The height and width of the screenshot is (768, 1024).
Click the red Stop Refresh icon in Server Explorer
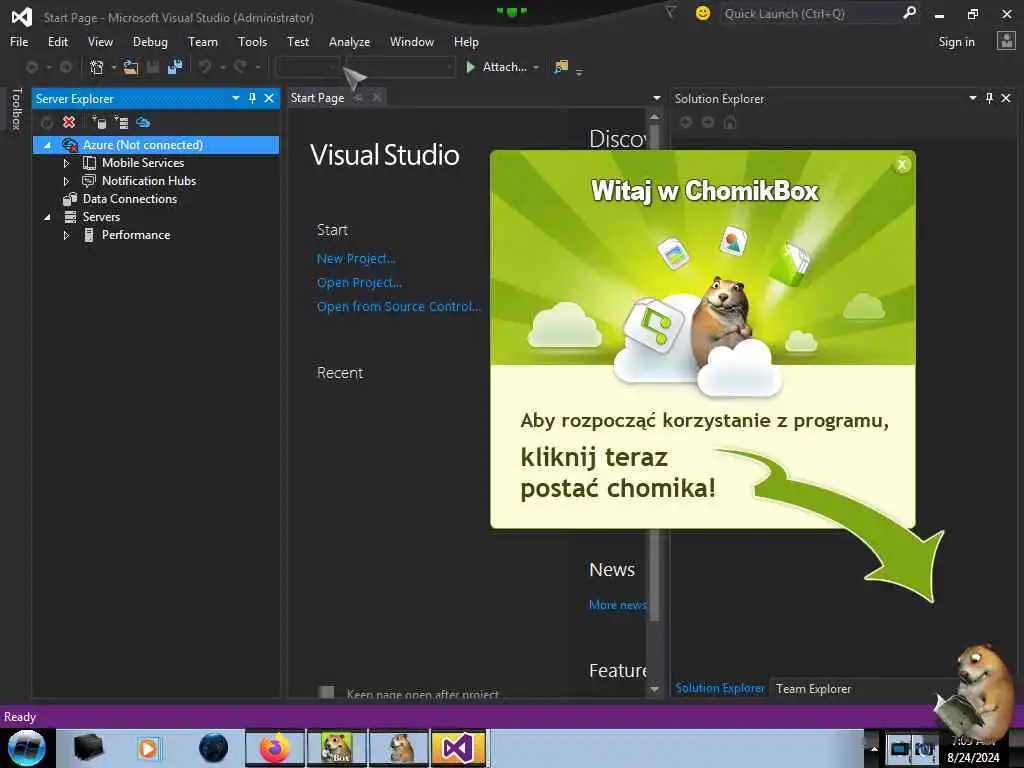tap(69, 122)
